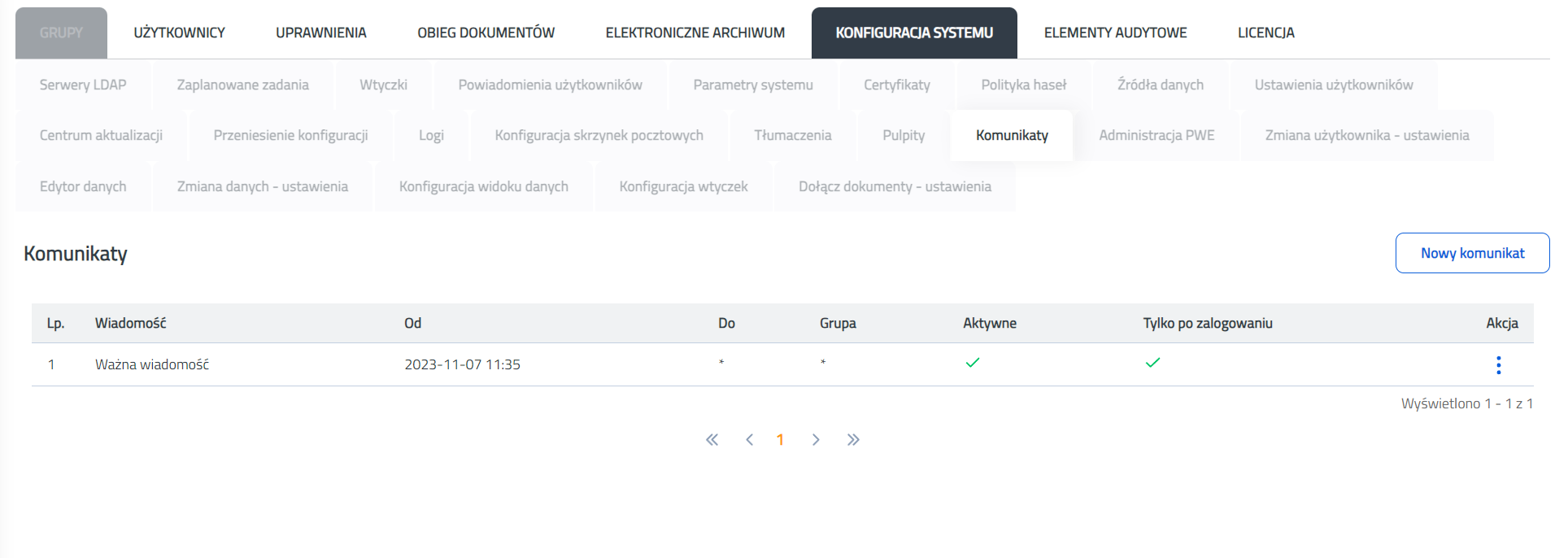Switch to the UŻYTKOWNICY main tab
The height and width of the screenshot is (558, 1568).
click(179, 33)
